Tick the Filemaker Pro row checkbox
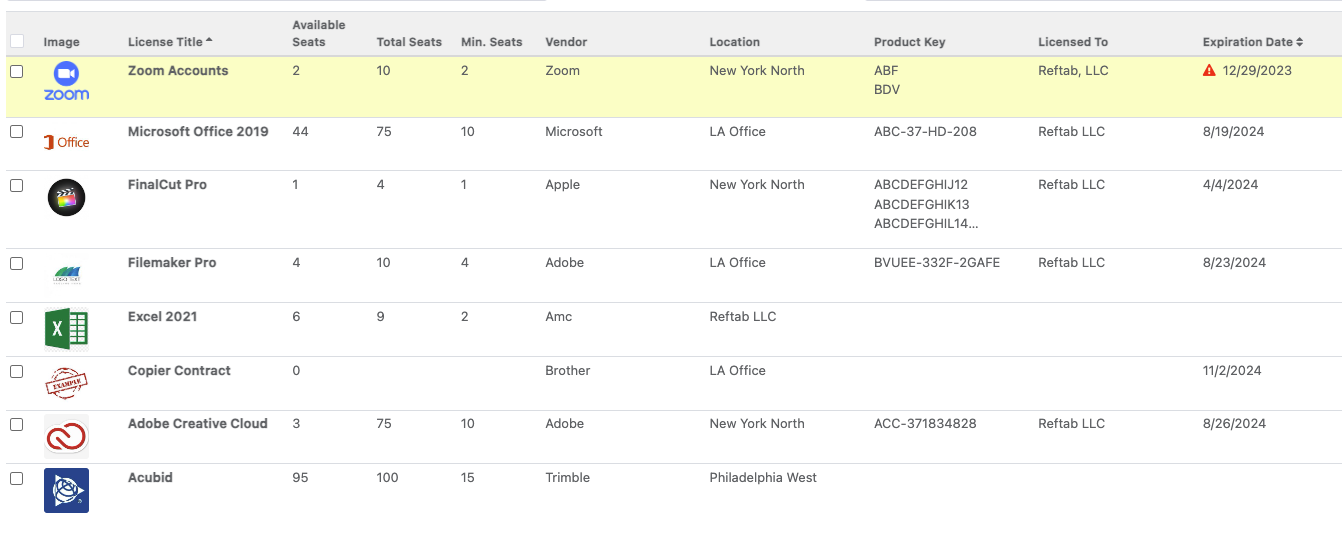 click(17, 263)
